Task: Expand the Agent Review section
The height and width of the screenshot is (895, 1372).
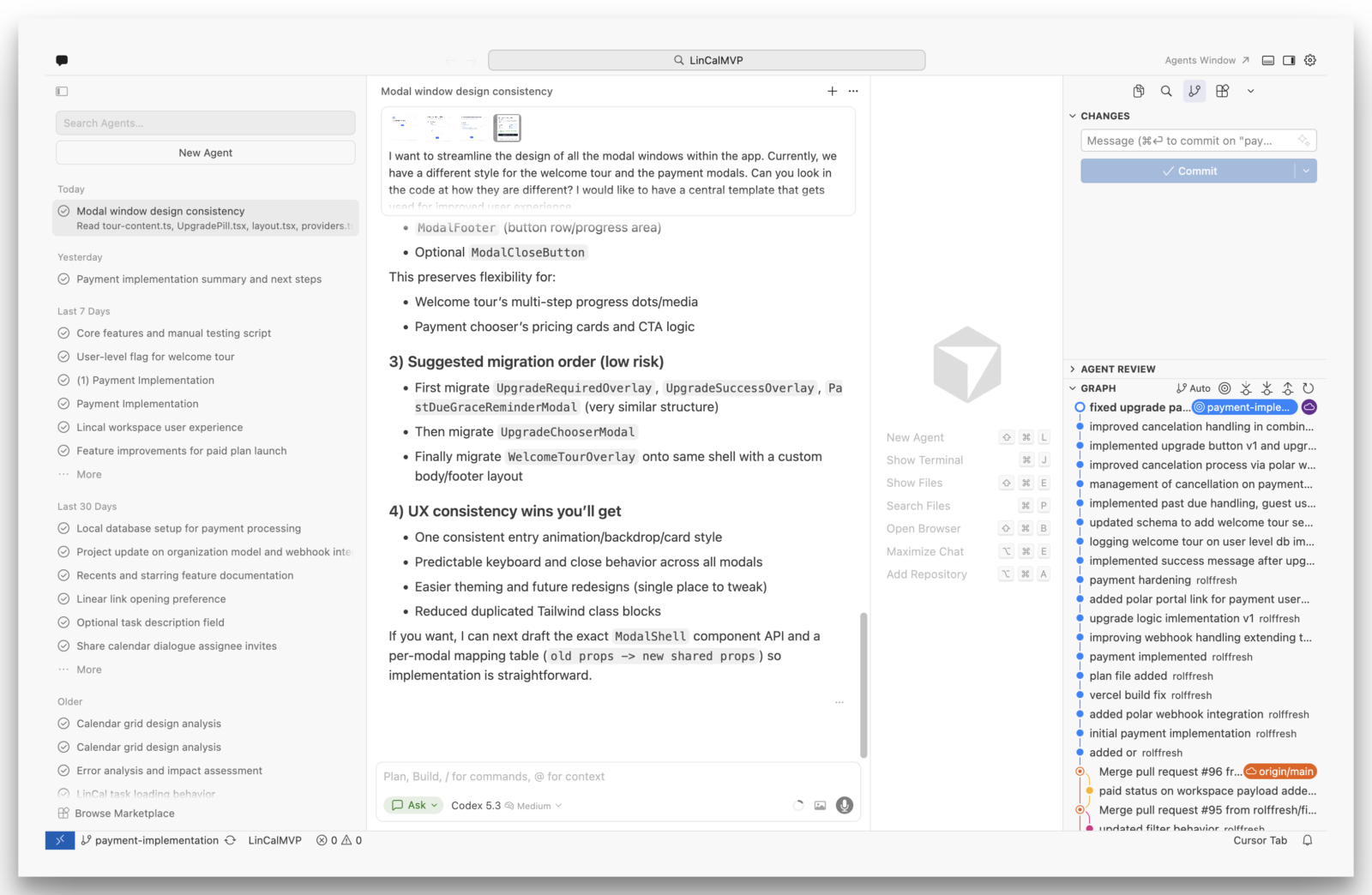Action: tap(1117, 369)
